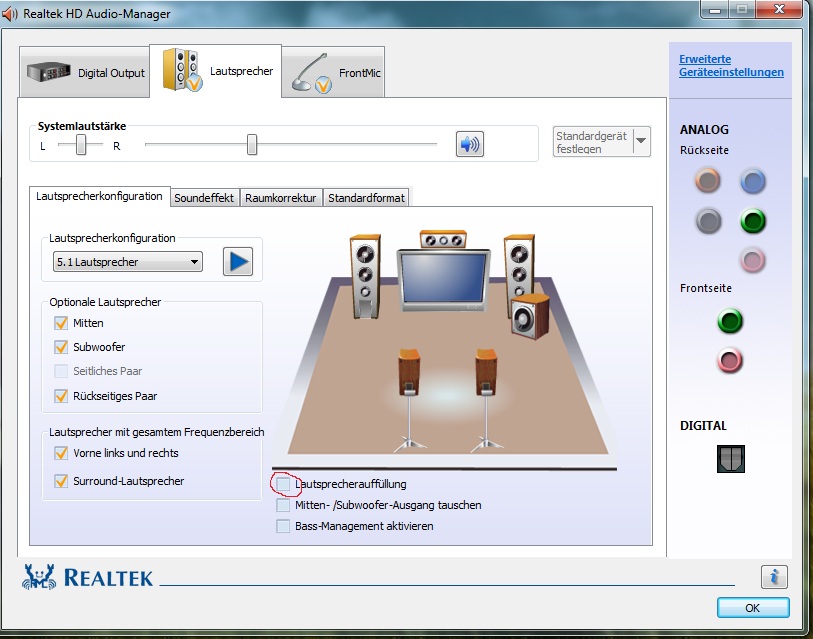Click the front left speaker in the room
813x639 pixels.
pos(365,276)
